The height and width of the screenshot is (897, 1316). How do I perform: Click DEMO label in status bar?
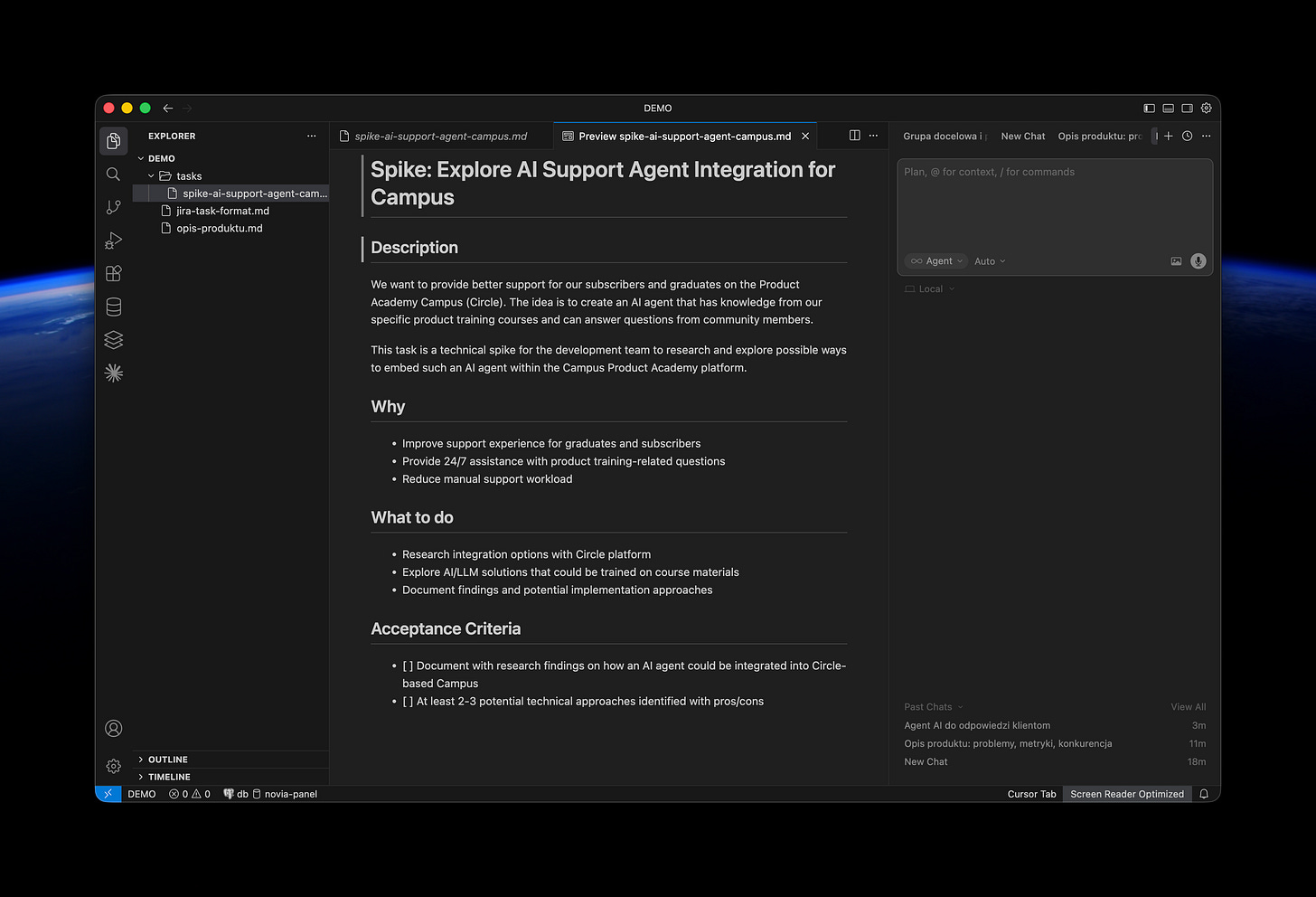pyautogui.click(x=142, y=794)
